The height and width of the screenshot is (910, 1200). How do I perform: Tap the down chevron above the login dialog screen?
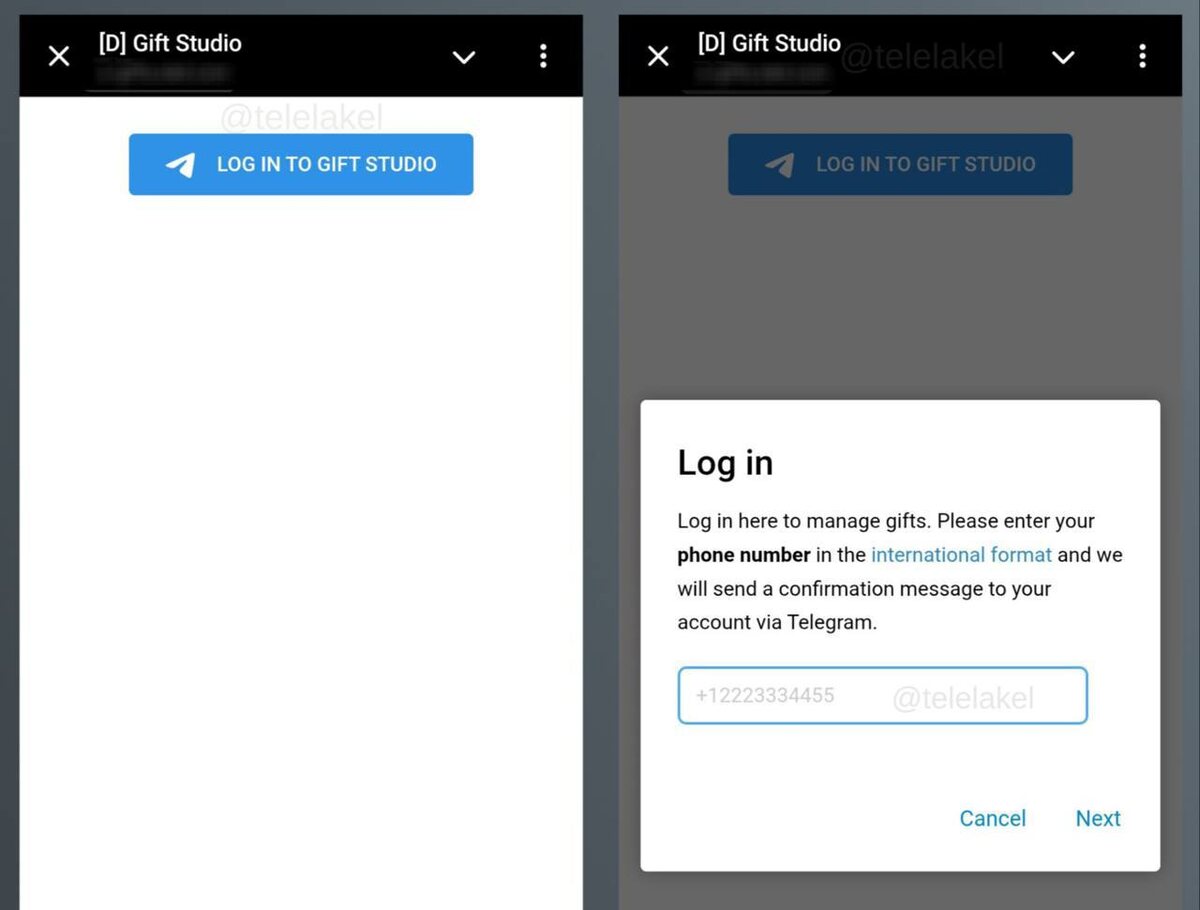pyautogui.click(x=1063, y=57)
